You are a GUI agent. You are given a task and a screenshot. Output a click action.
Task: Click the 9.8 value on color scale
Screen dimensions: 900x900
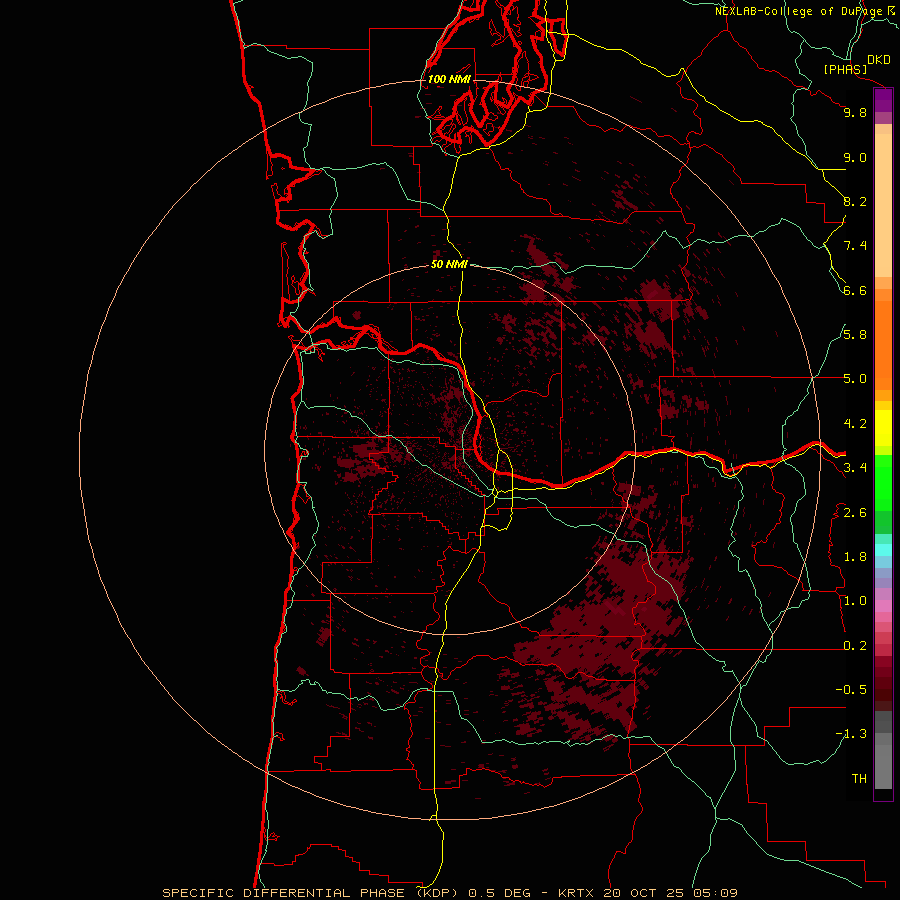pos(855,112)
